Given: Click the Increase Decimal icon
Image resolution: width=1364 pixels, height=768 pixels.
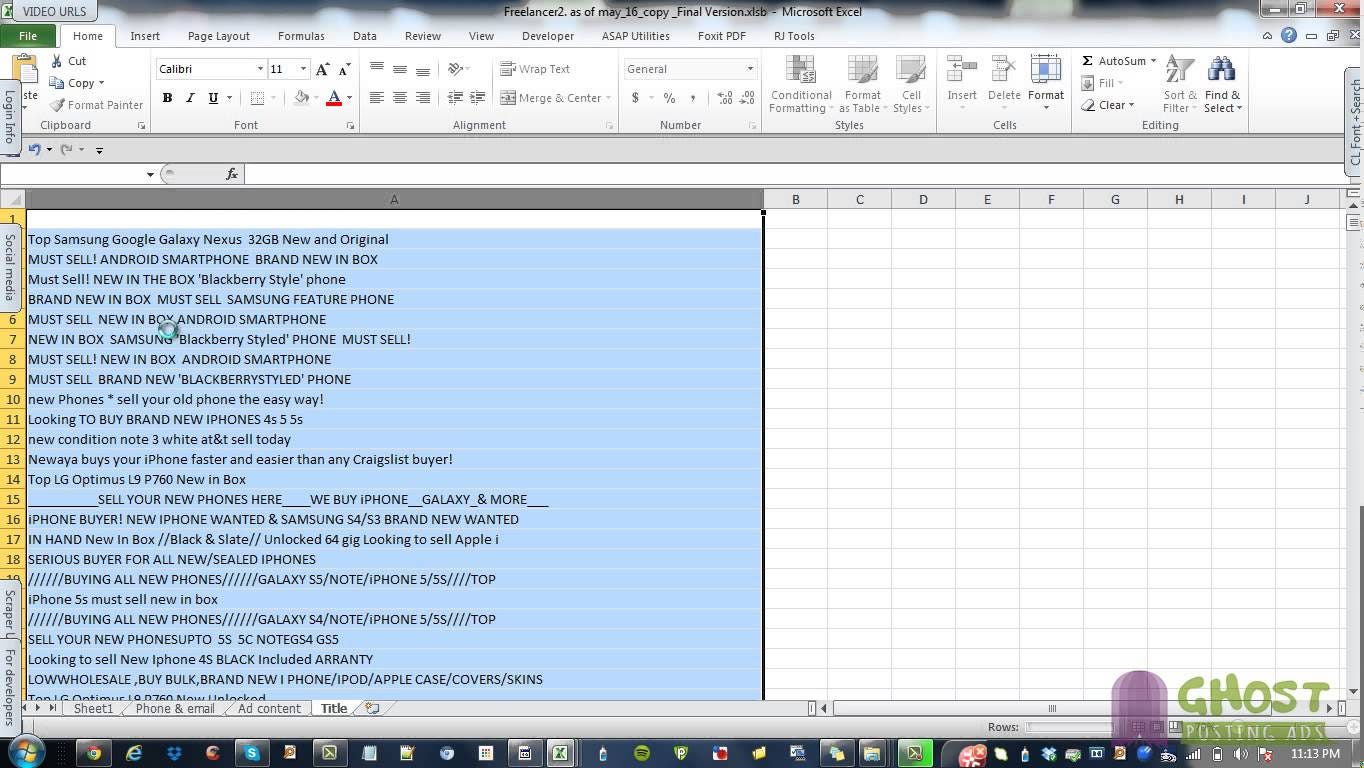Looking at the screenshot, I should (724, 98).
